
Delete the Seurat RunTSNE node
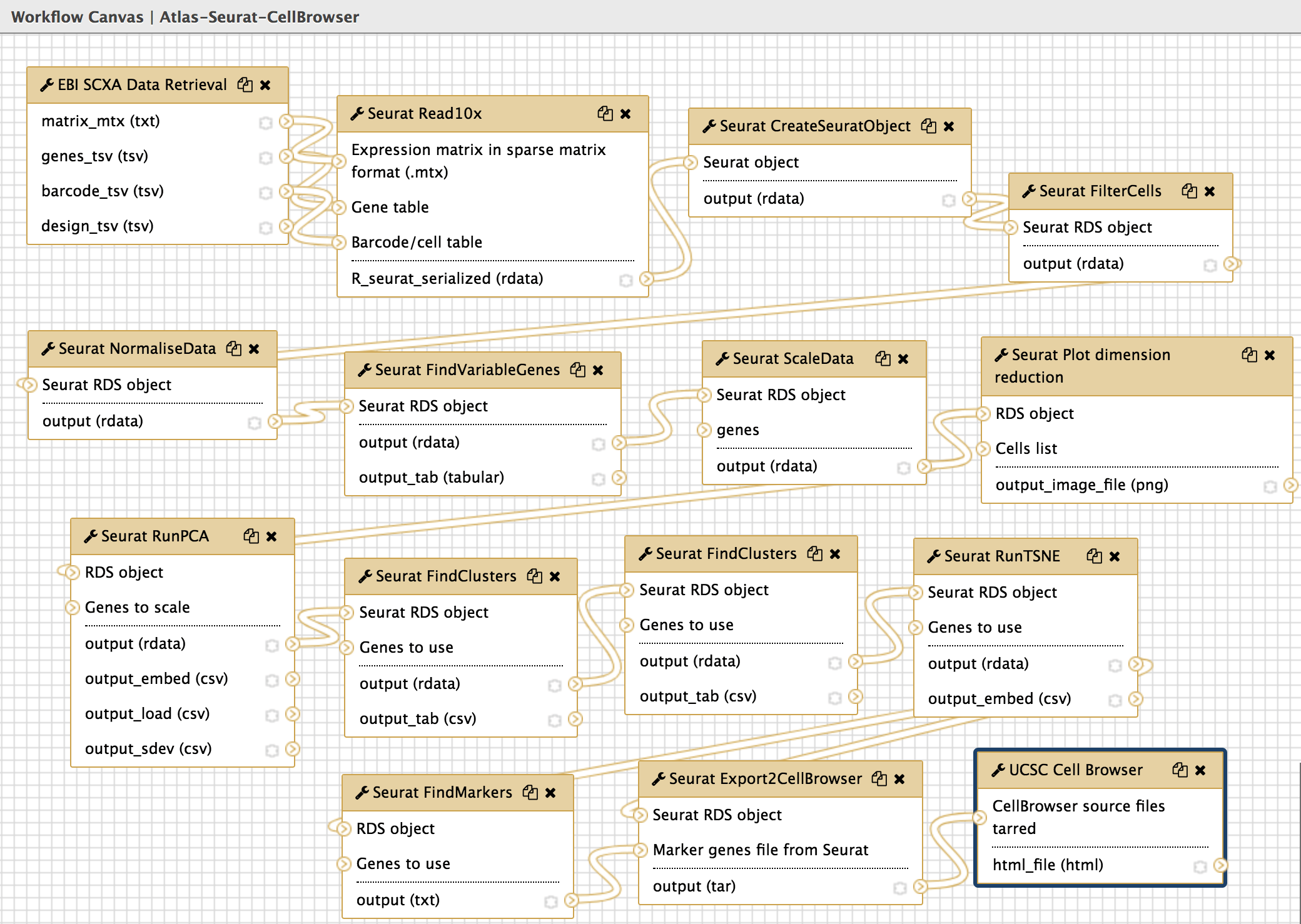point(1115,556)
